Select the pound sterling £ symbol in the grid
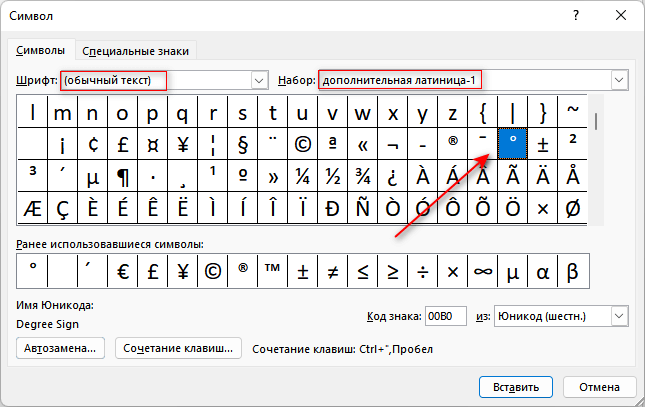Image resolution: width=645 pixels, height=407 pixels. coord(123,143)
